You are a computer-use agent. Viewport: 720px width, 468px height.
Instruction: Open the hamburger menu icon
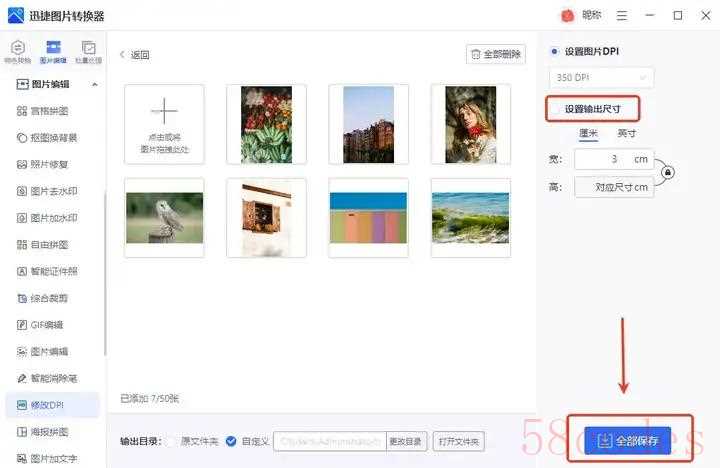tap(622, 16)
